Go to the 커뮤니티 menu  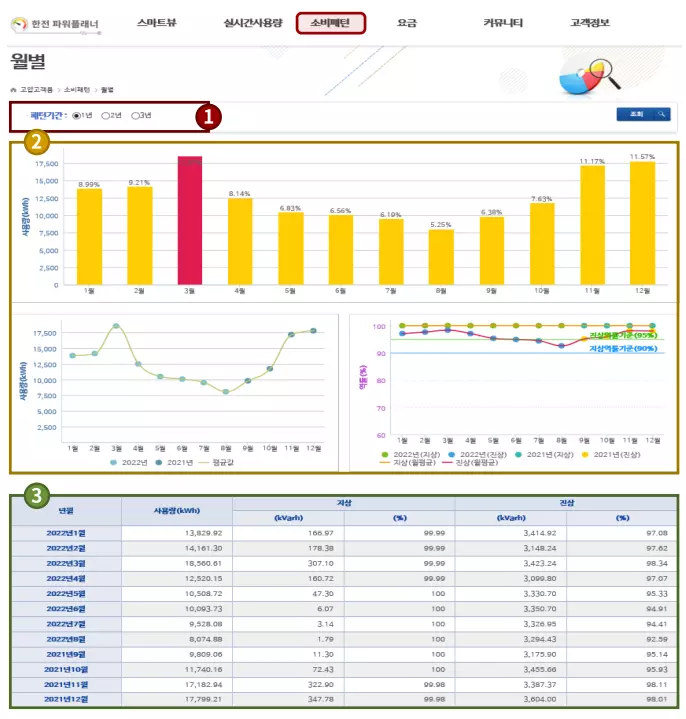[x=503, y=23]
